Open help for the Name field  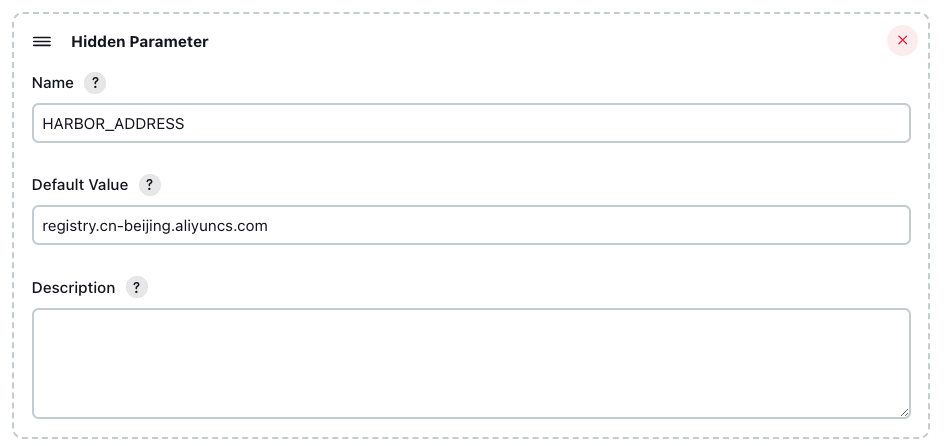95,83
